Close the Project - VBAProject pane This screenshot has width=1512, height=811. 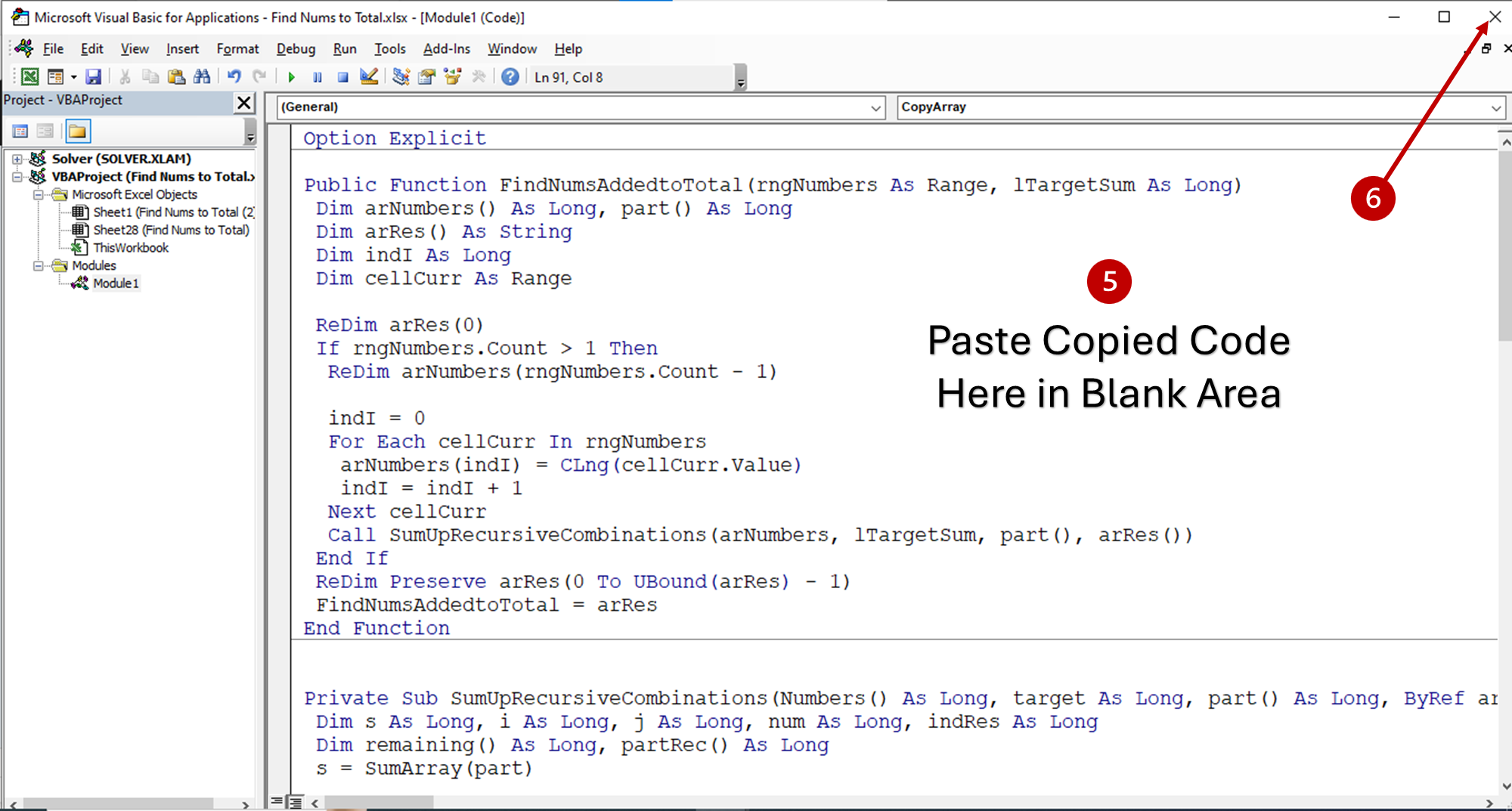click(x=244, y=103)
